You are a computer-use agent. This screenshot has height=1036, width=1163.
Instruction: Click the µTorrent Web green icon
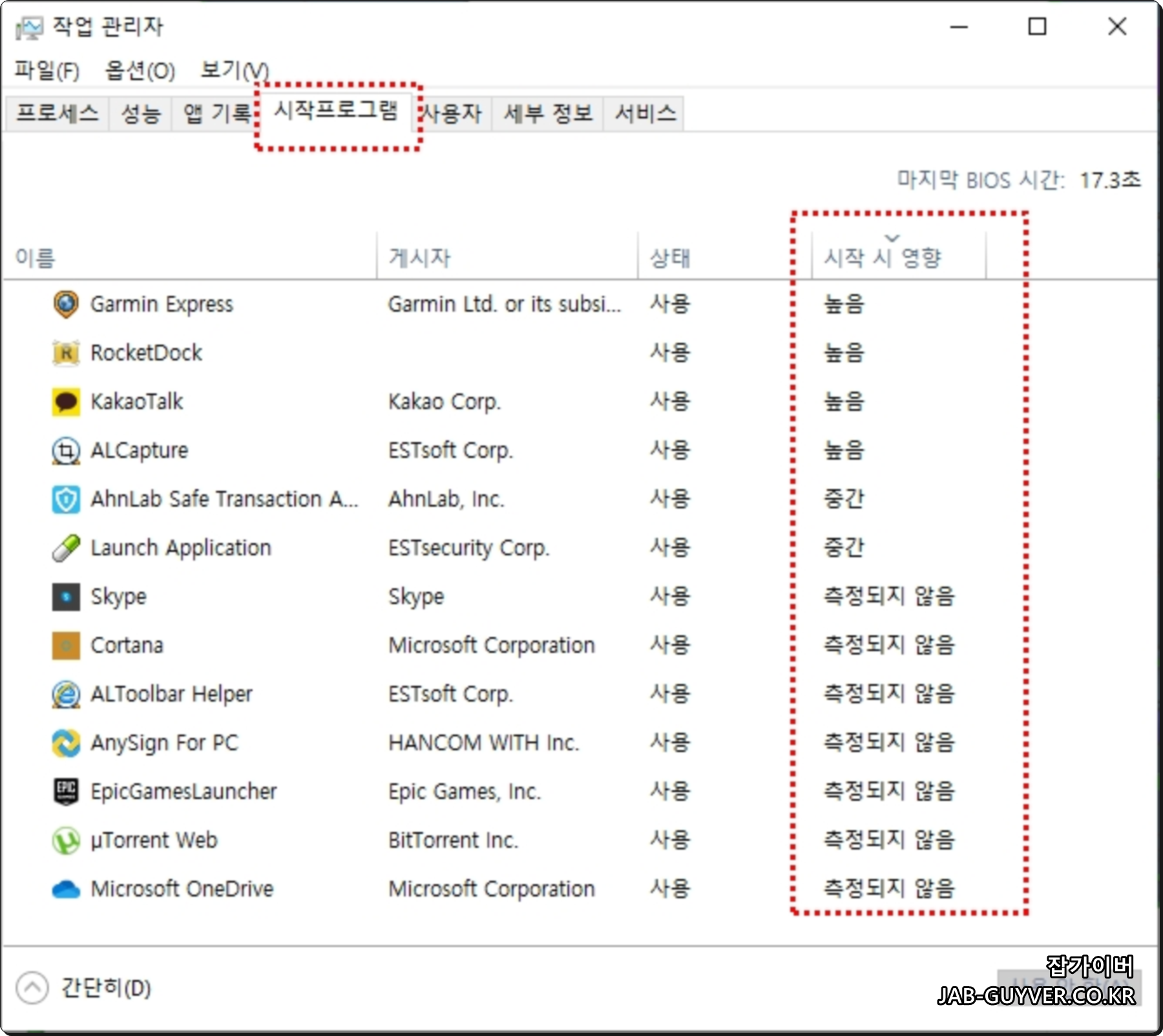[66, 841]
